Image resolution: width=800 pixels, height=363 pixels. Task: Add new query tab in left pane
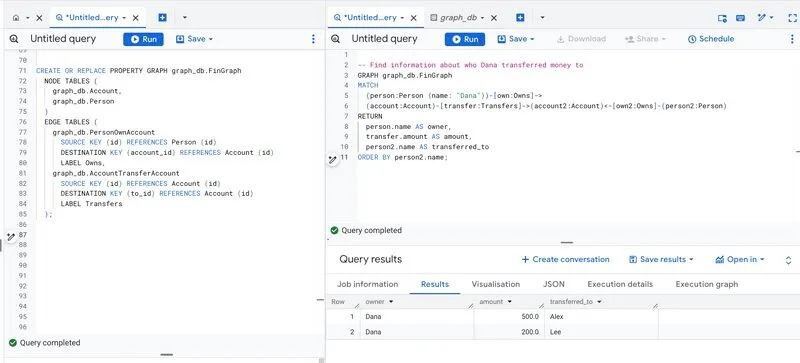click(x=162, y=18)
